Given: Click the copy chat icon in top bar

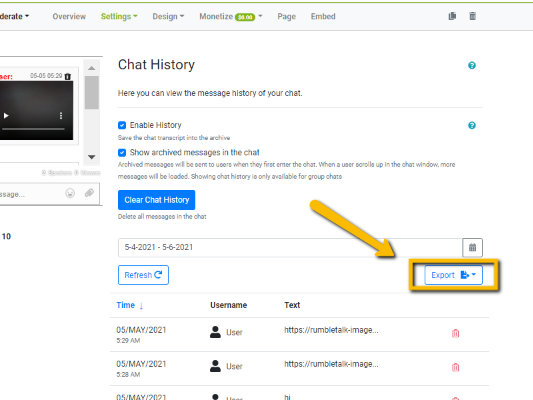Looking at the screenshot, I should [452, 16].
